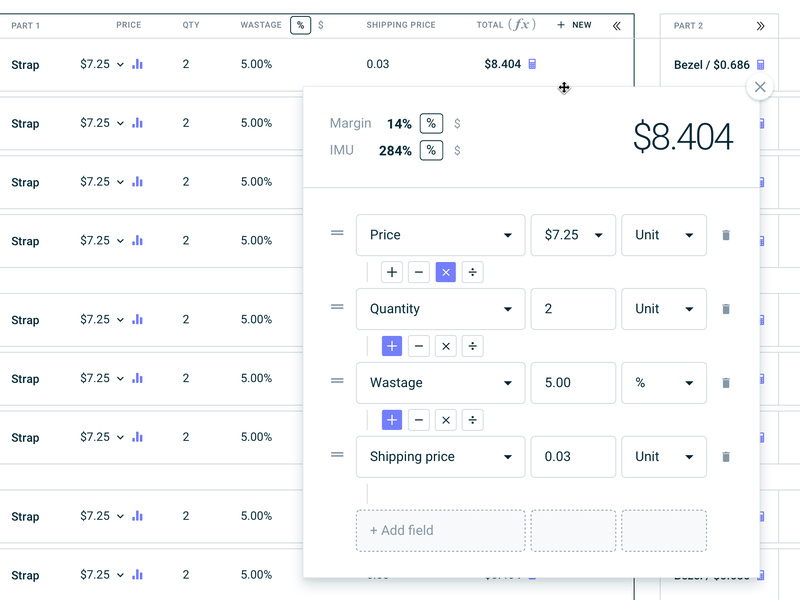Click the Price column header

point(129,25)
